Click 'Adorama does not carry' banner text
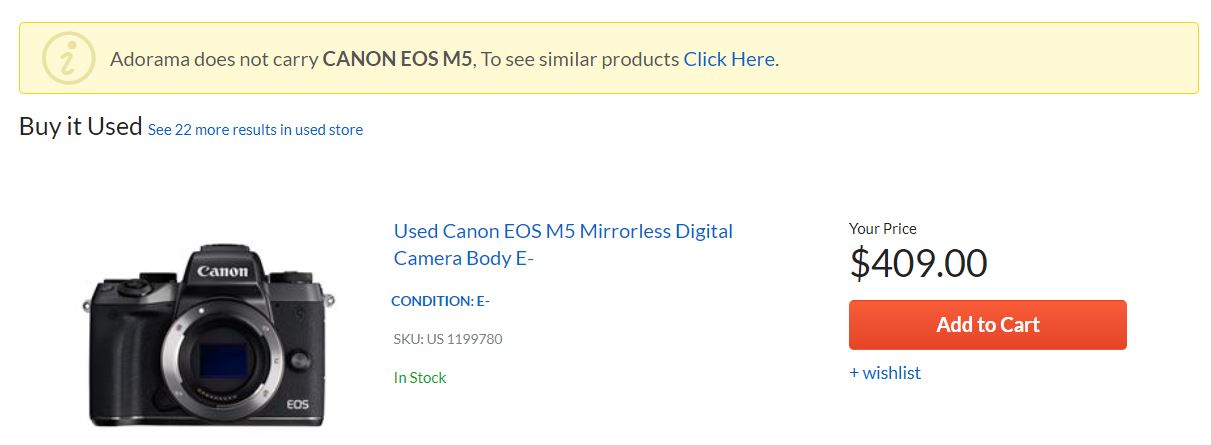 (x=215, y=59)
